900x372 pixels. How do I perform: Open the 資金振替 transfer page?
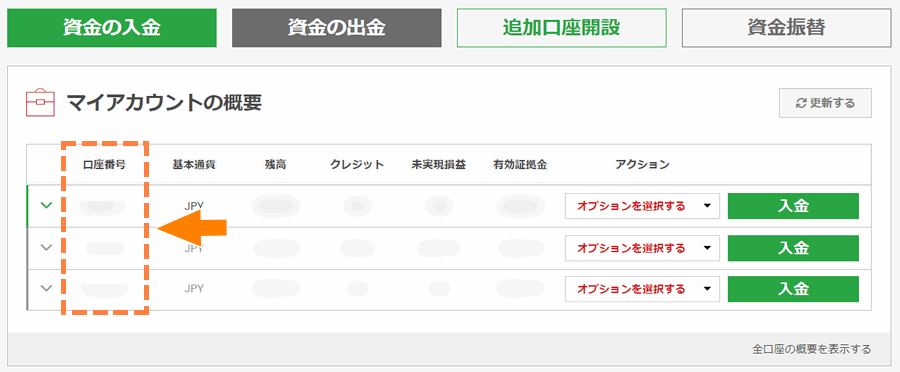point(786,28)
